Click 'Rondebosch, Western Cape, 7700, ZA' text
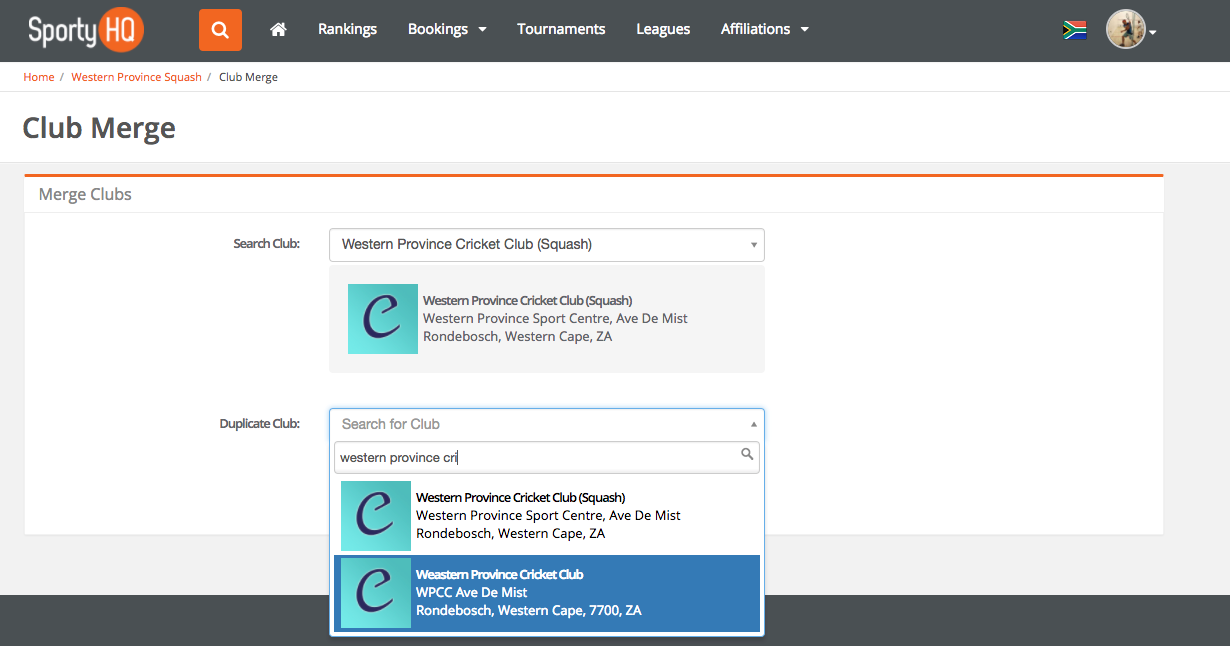The image size is (1230, 646). (x=529, y=610)
